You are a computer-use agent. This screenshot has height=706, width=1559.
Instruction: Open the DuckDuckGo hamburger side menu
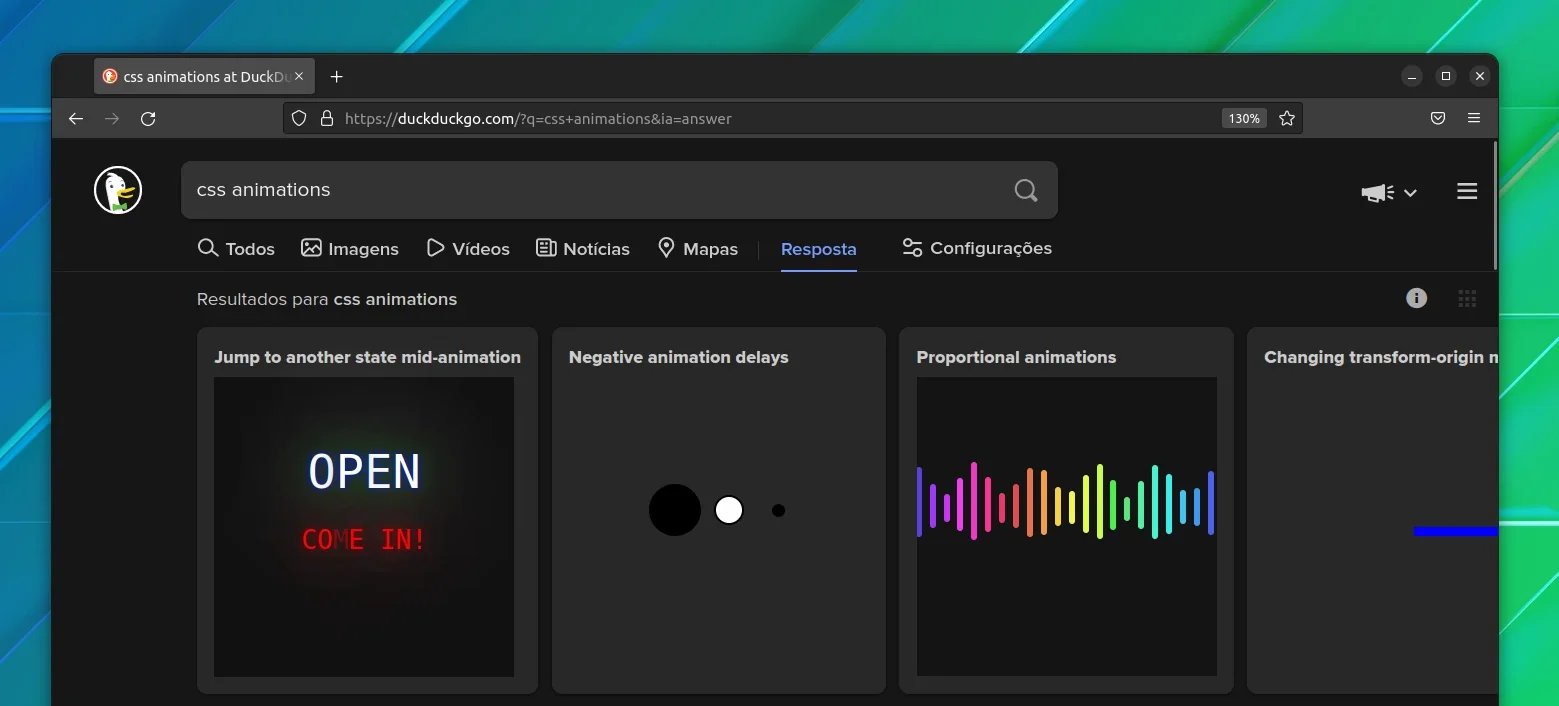1467,191
